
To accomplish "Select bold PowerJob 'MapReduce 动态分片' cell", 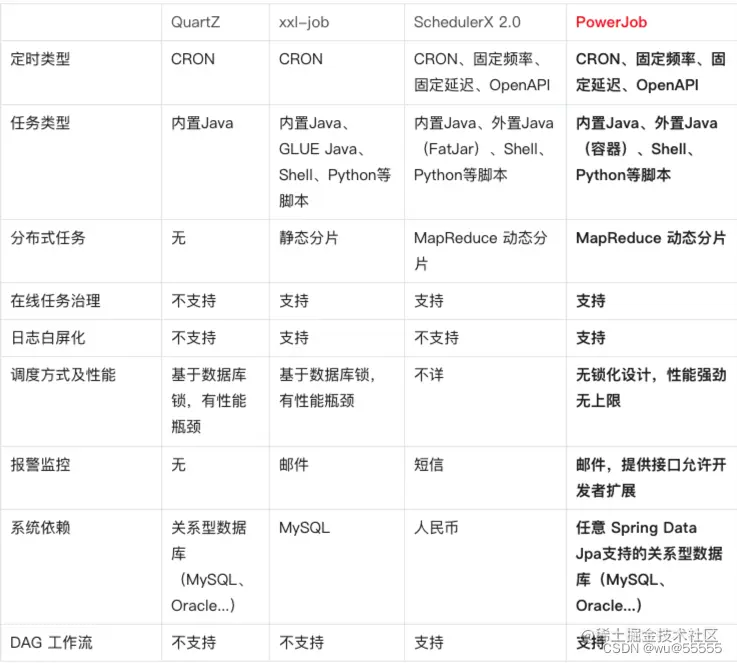I will pyautogui.click(x=651, y=238).
